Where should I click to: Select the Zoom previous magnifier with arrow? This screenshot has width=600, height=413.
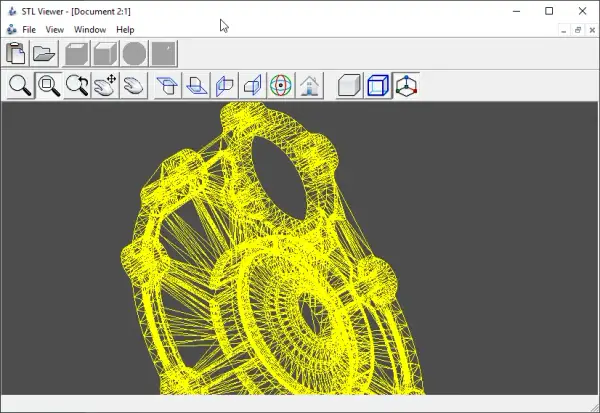click(x=77, y=85)
